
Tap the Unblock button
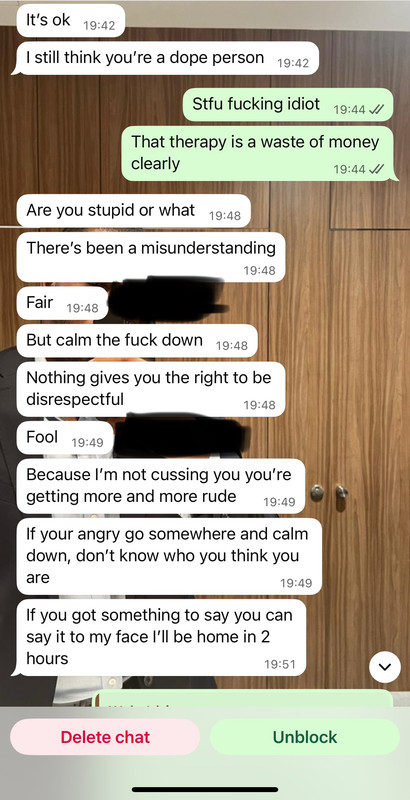pyautogui.click(x=304, y=737)
